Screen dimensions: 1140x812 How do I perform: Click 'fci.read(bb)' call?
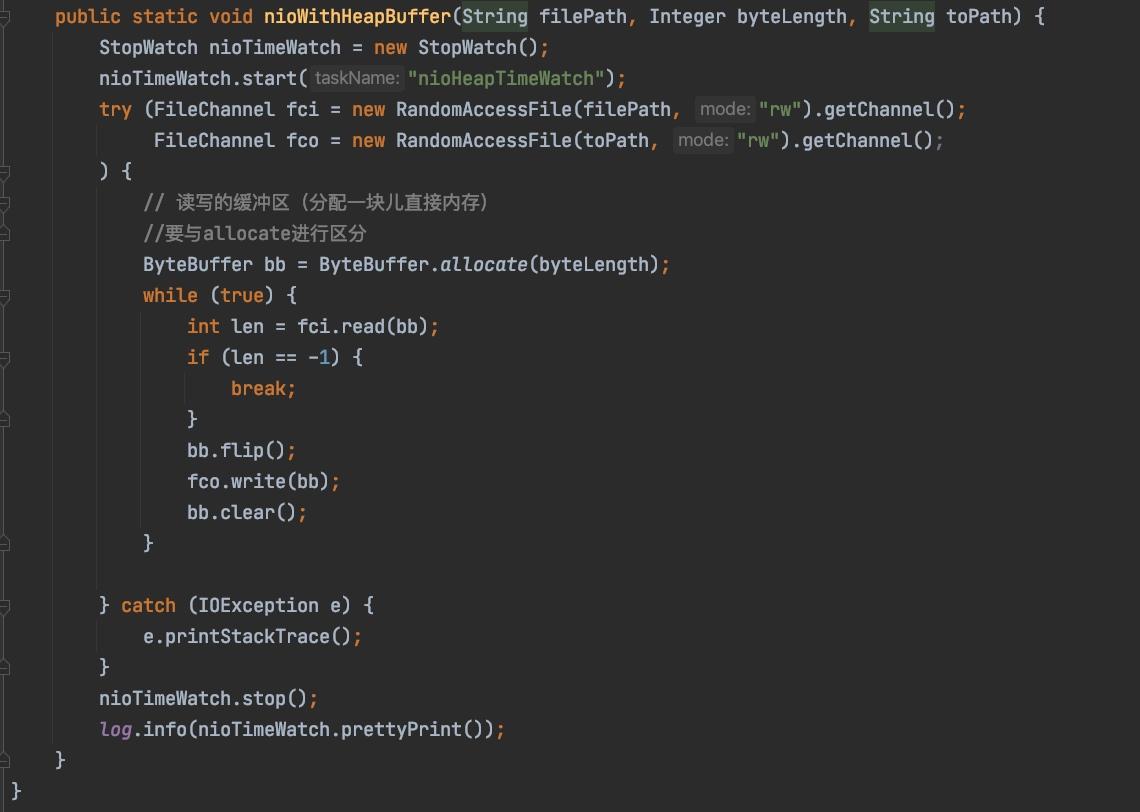(362, 326)
